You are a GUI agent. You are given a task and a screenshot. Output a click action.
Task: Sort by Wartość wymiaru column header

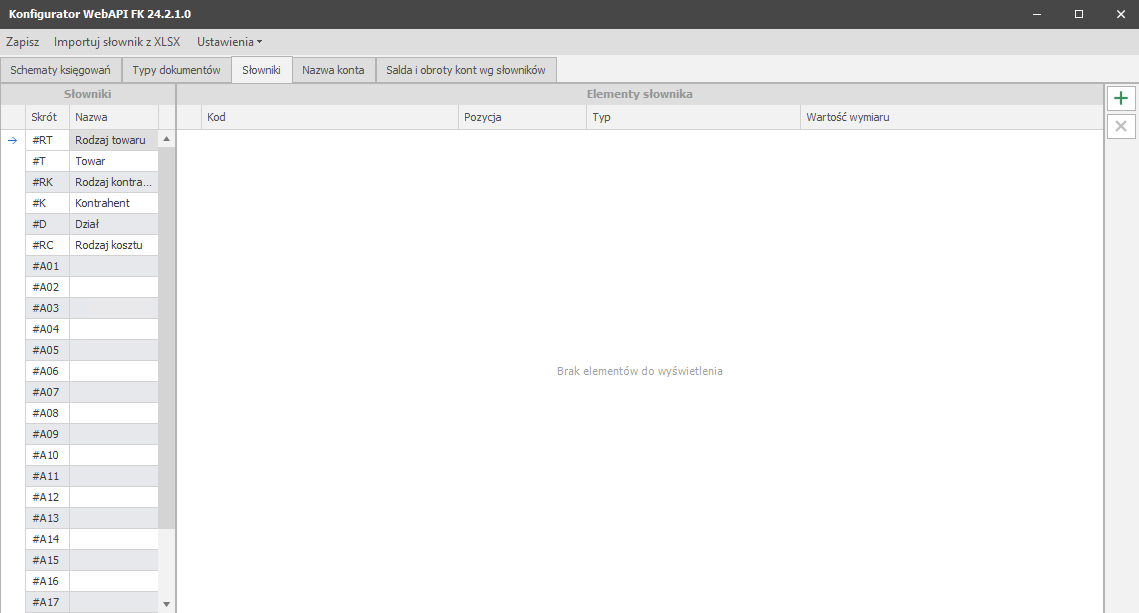tap(950, 117)
